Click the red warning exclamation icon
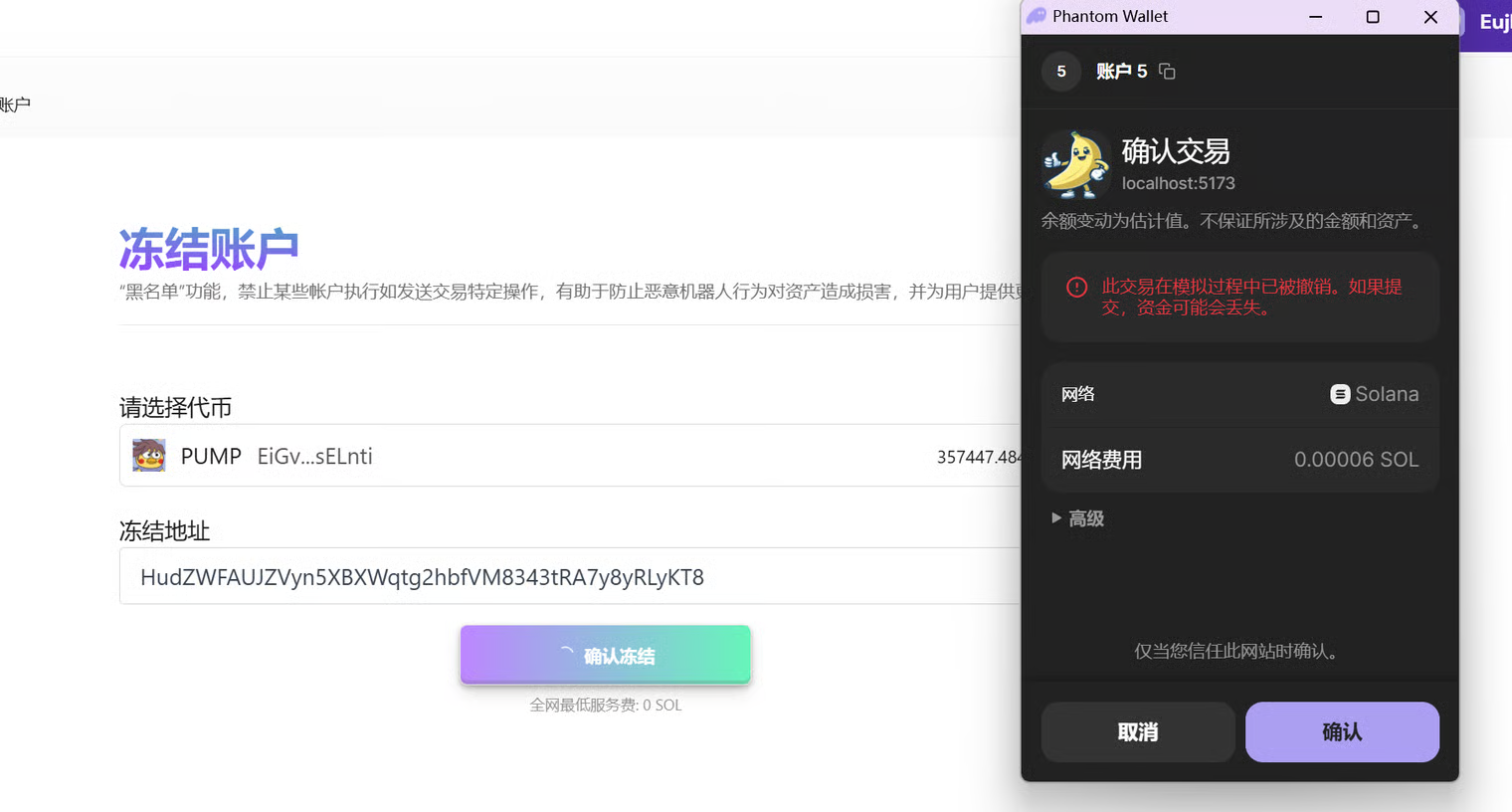Viewport: 1512px width, 812px height. point(1076,288)
